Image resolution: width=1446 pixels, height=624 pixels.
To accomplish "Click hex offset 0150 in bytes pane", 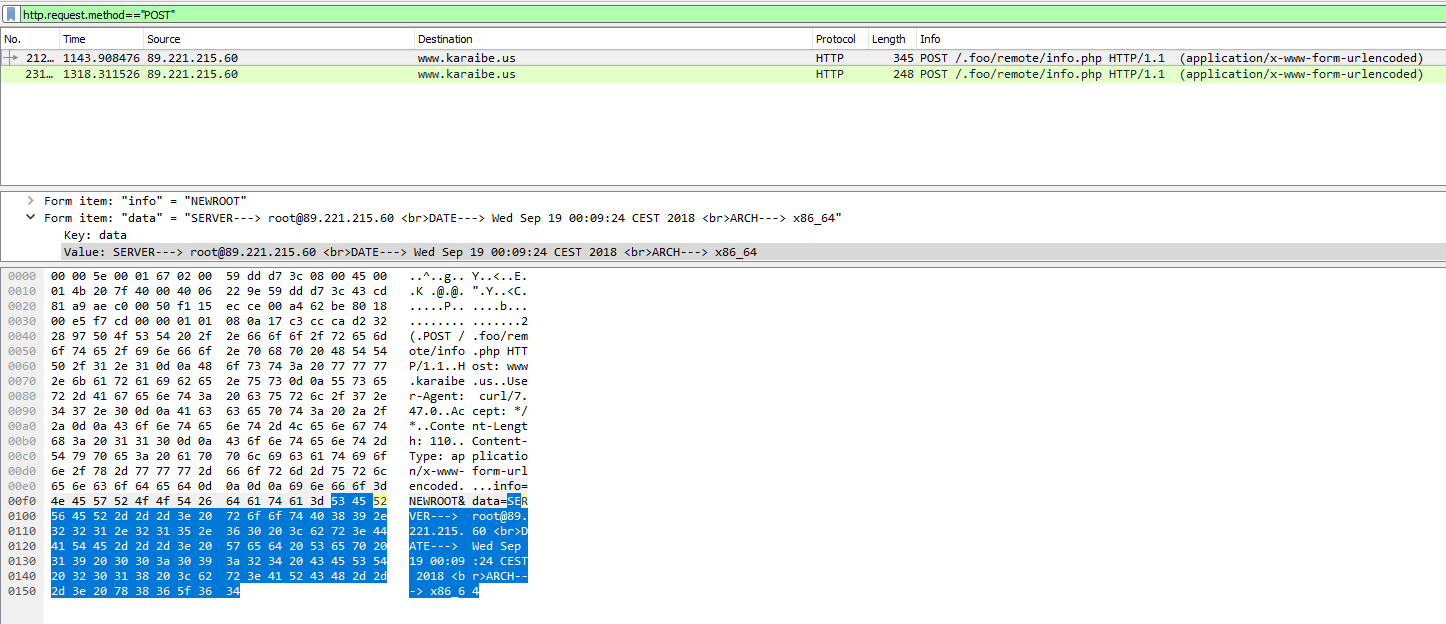I will click(20, 591).
